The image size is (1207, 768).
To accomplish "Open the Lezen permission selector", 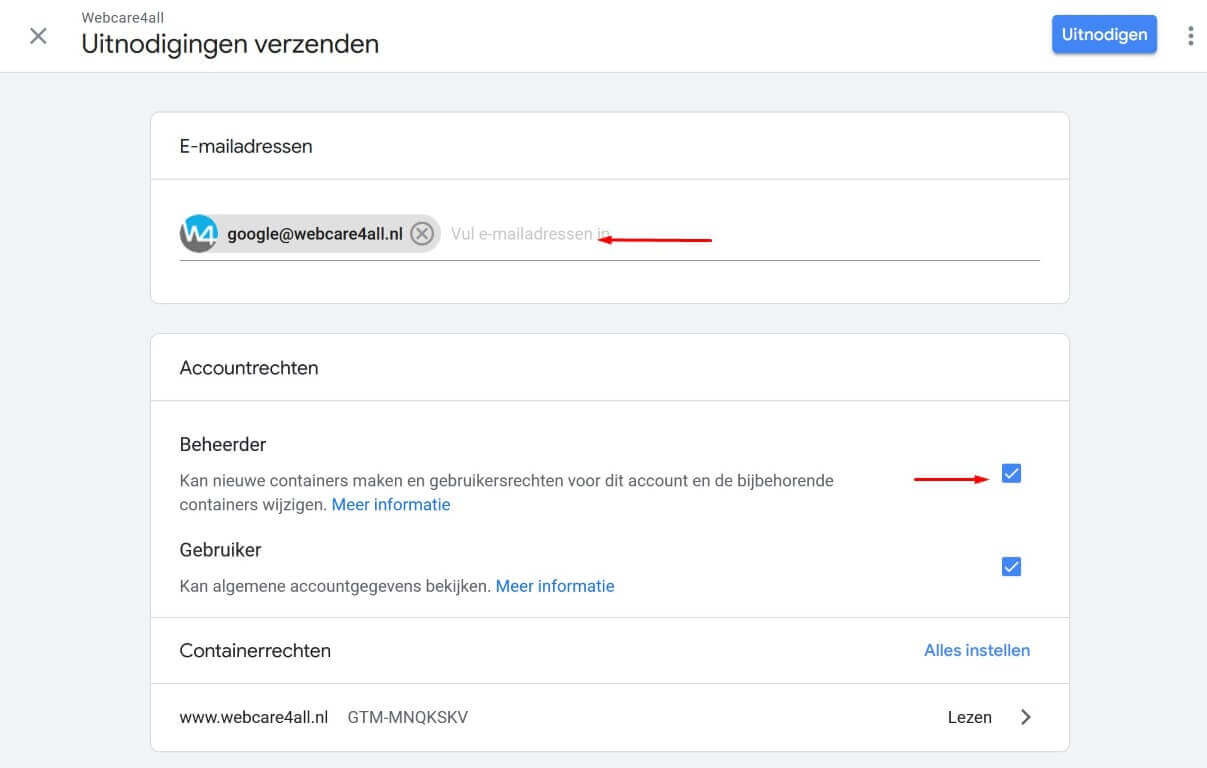I will 970,717.
